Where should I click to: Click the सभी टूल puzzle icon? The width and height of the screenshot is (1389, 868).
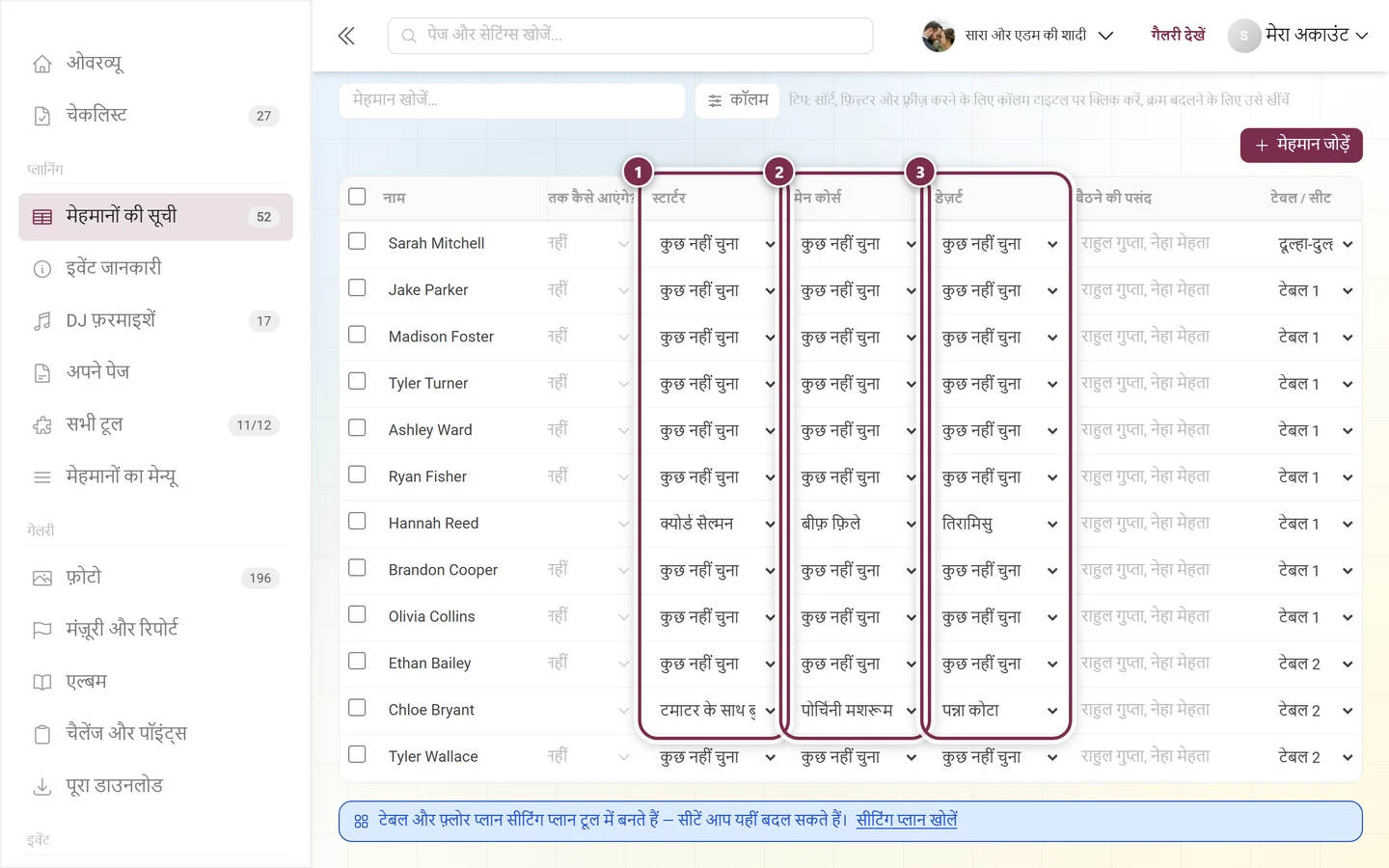point(42,425)
